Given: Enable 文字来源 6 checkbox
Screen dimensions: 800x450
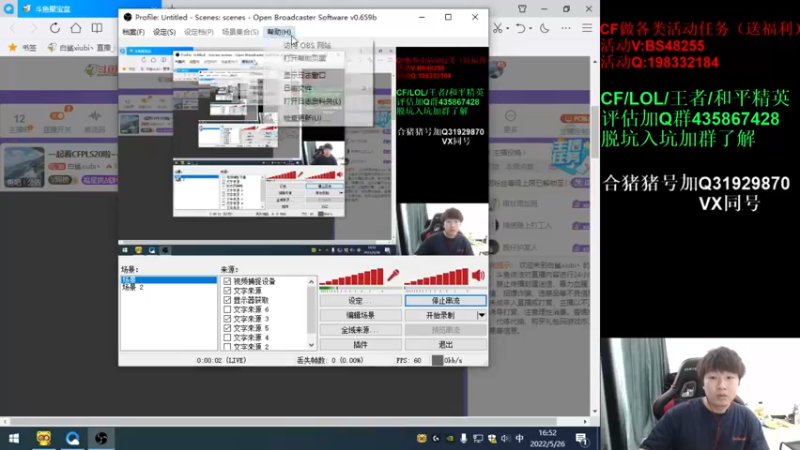Looking at the screenshot, I should click(227, 309).
